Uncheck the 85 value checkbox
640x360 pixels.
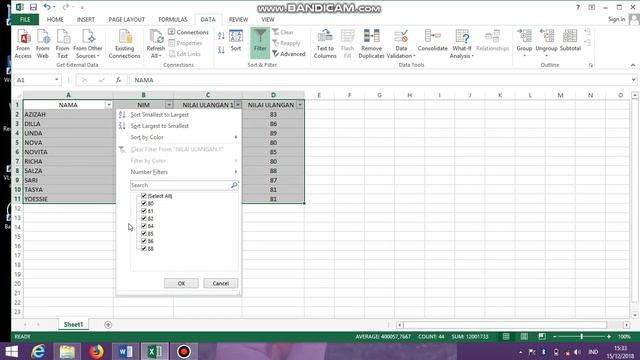pyautogui.click(x=144, y=233)
